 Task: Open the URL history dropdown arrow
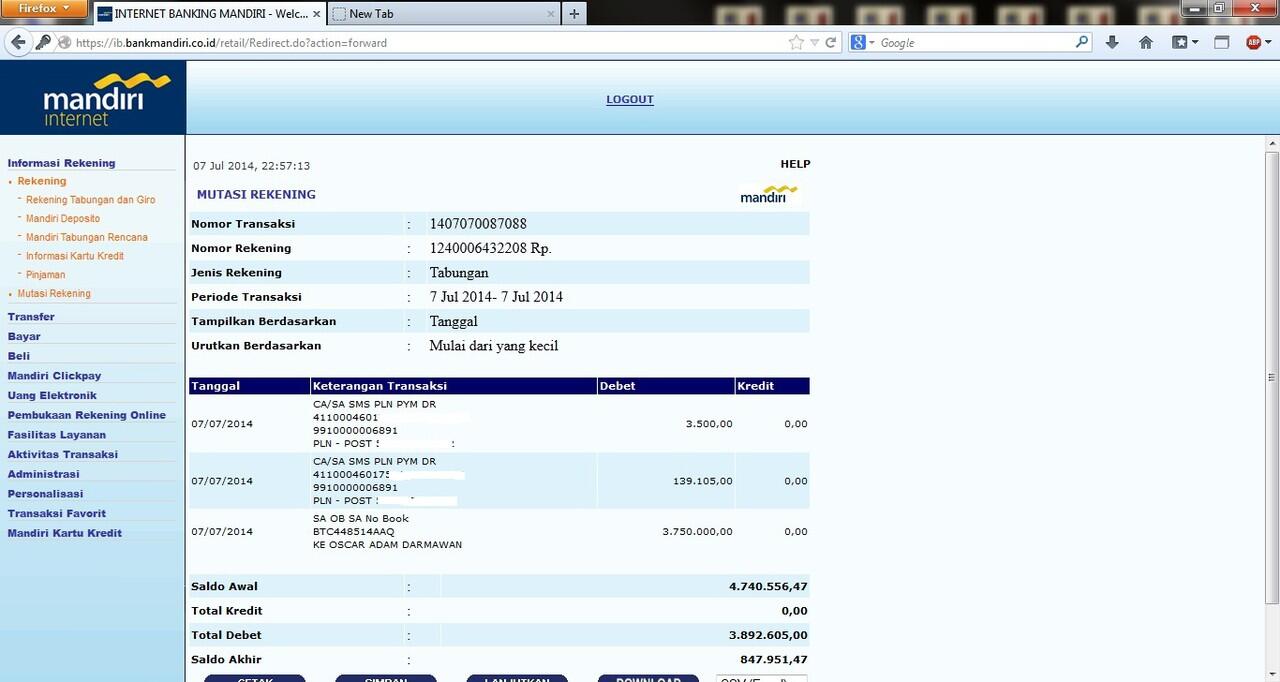pyautogui.click(x=815, y=43)
